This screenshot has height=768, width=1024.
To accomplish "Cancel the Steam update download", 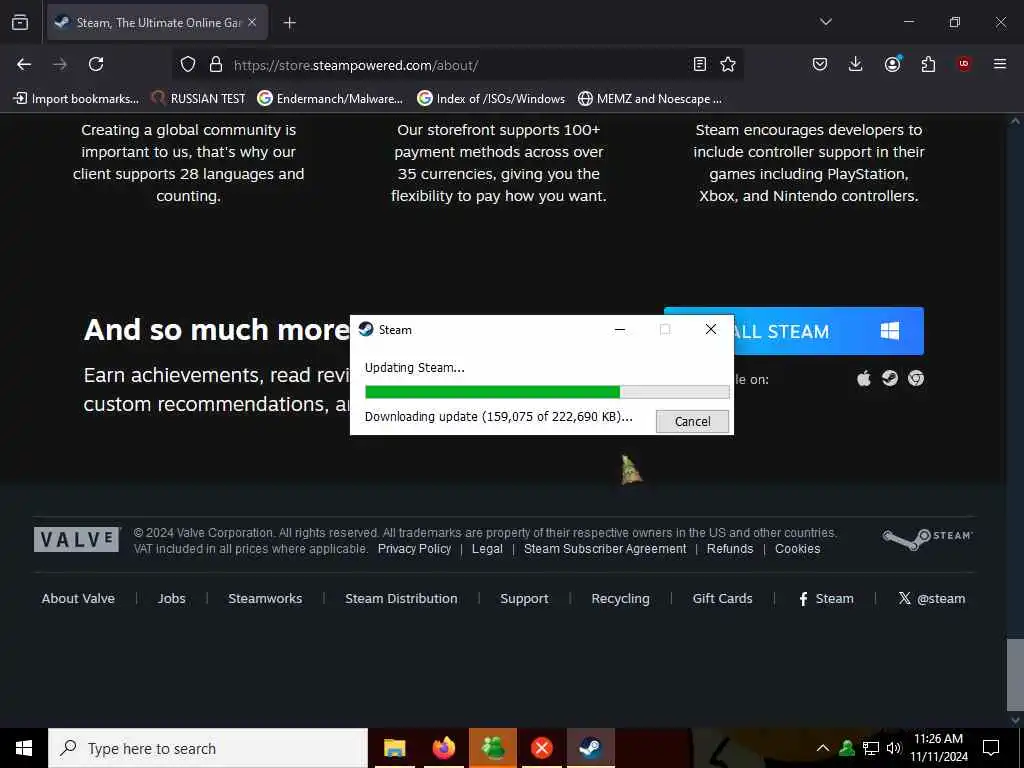I will pyautogui.click(x=692, y=421).
